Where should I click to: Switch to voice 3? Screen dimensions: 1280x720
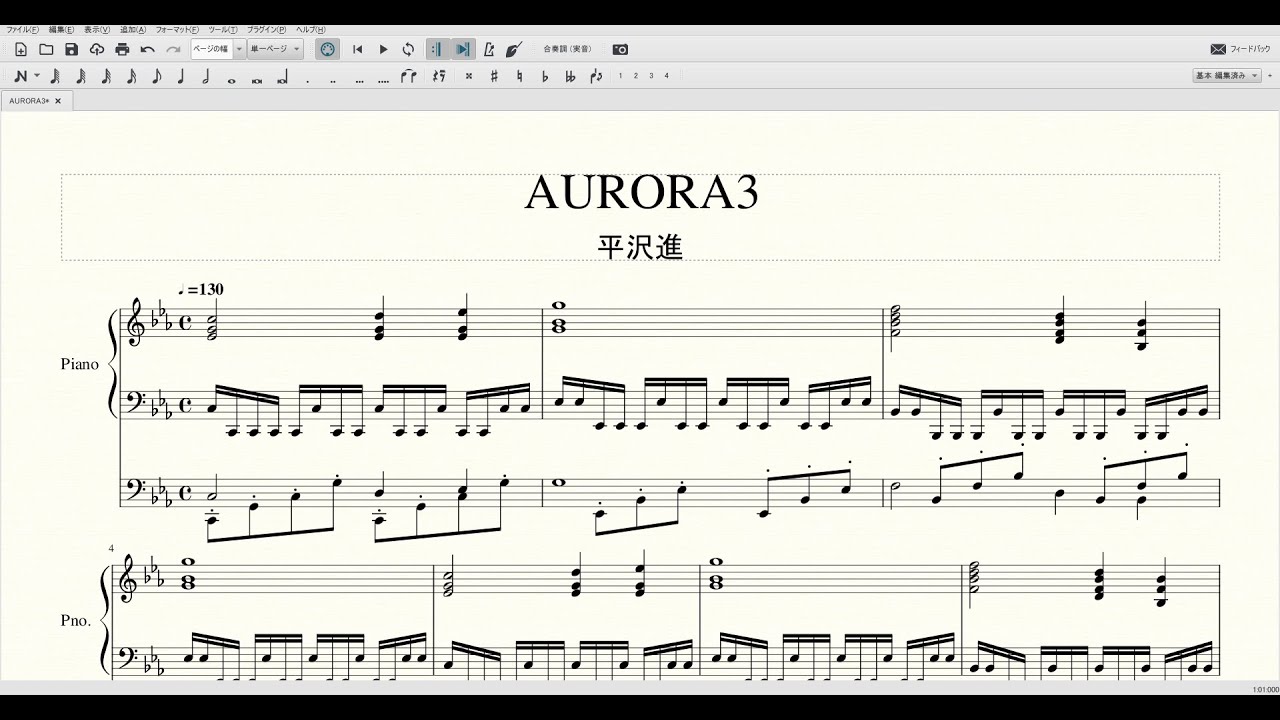coord(651,76)
